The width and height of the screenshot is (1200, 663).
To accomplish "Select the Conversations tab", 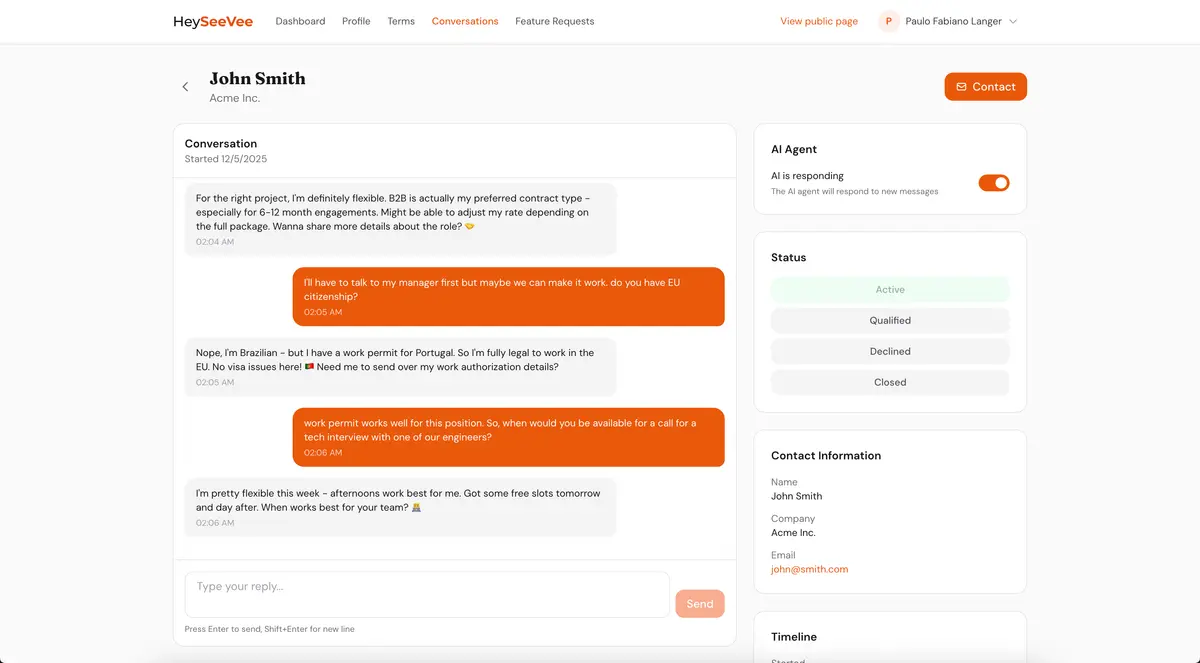I will 465,20.
